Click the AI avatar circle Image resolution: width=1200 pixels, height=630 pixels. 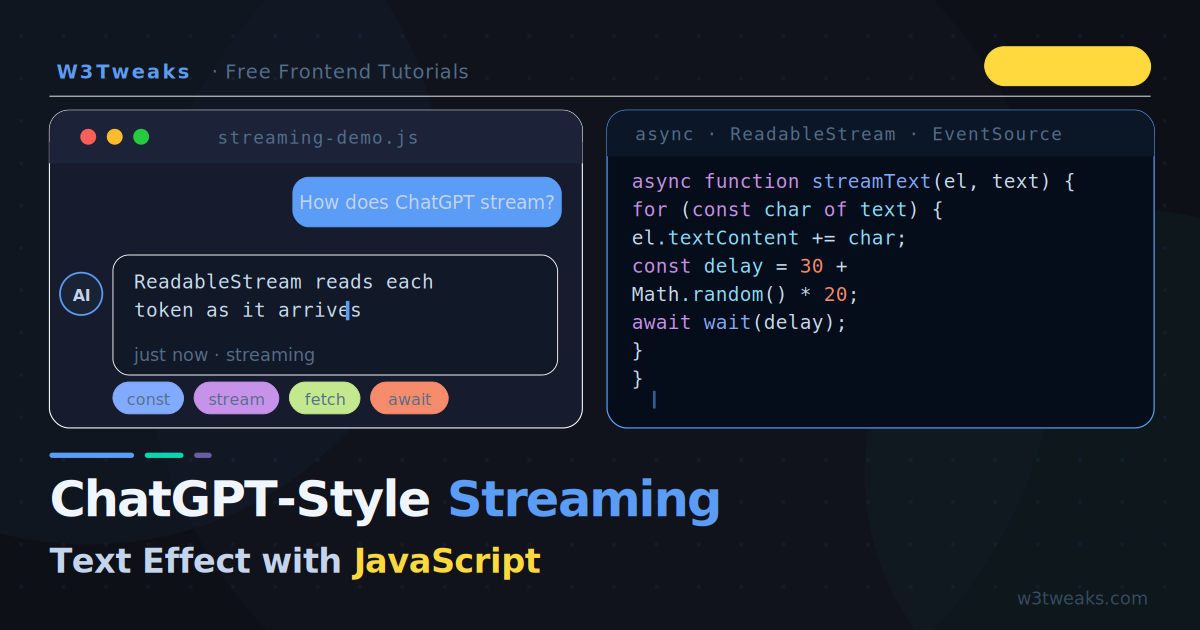[x=81, y=295]
